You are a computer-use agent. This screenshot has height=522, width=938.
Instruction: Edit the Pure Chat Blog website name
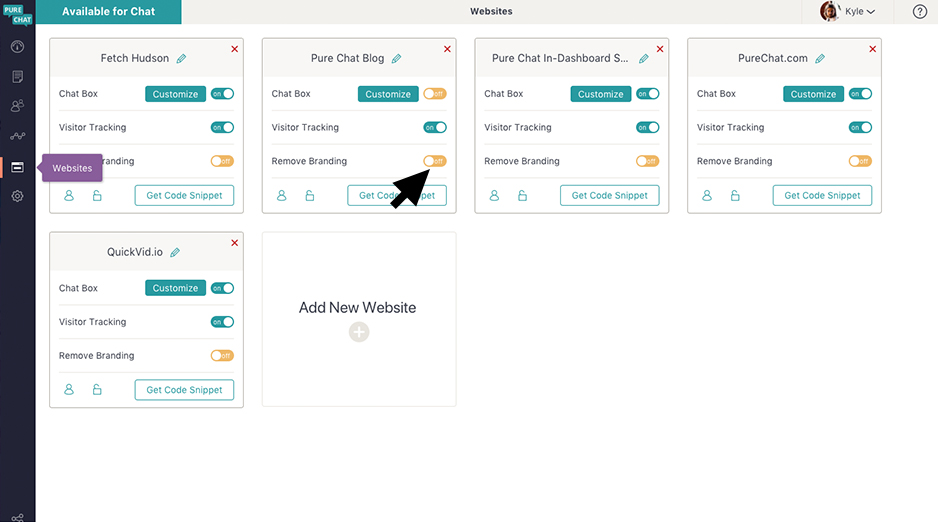click(x=396, y=59)
